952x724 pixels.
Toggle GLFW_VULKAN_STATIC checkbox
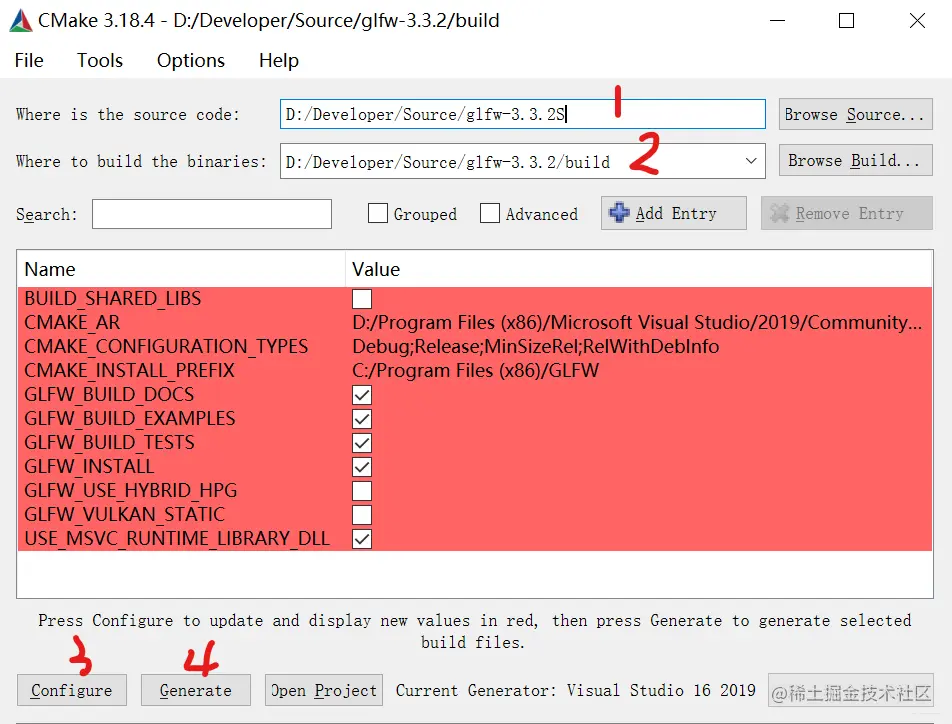[362, 514]
